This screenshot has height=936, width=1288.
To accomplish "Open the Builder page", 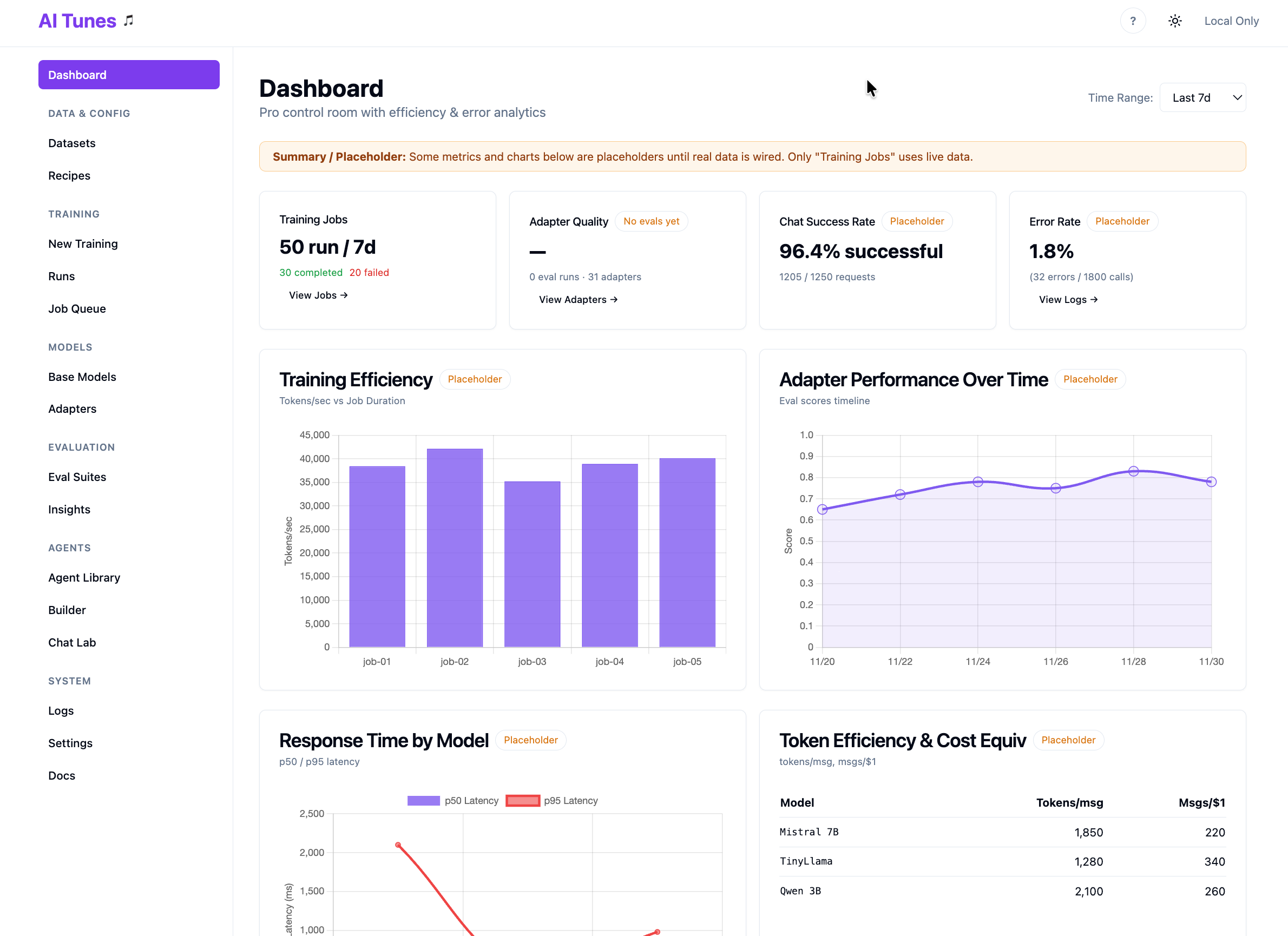I will coord(67,610).
